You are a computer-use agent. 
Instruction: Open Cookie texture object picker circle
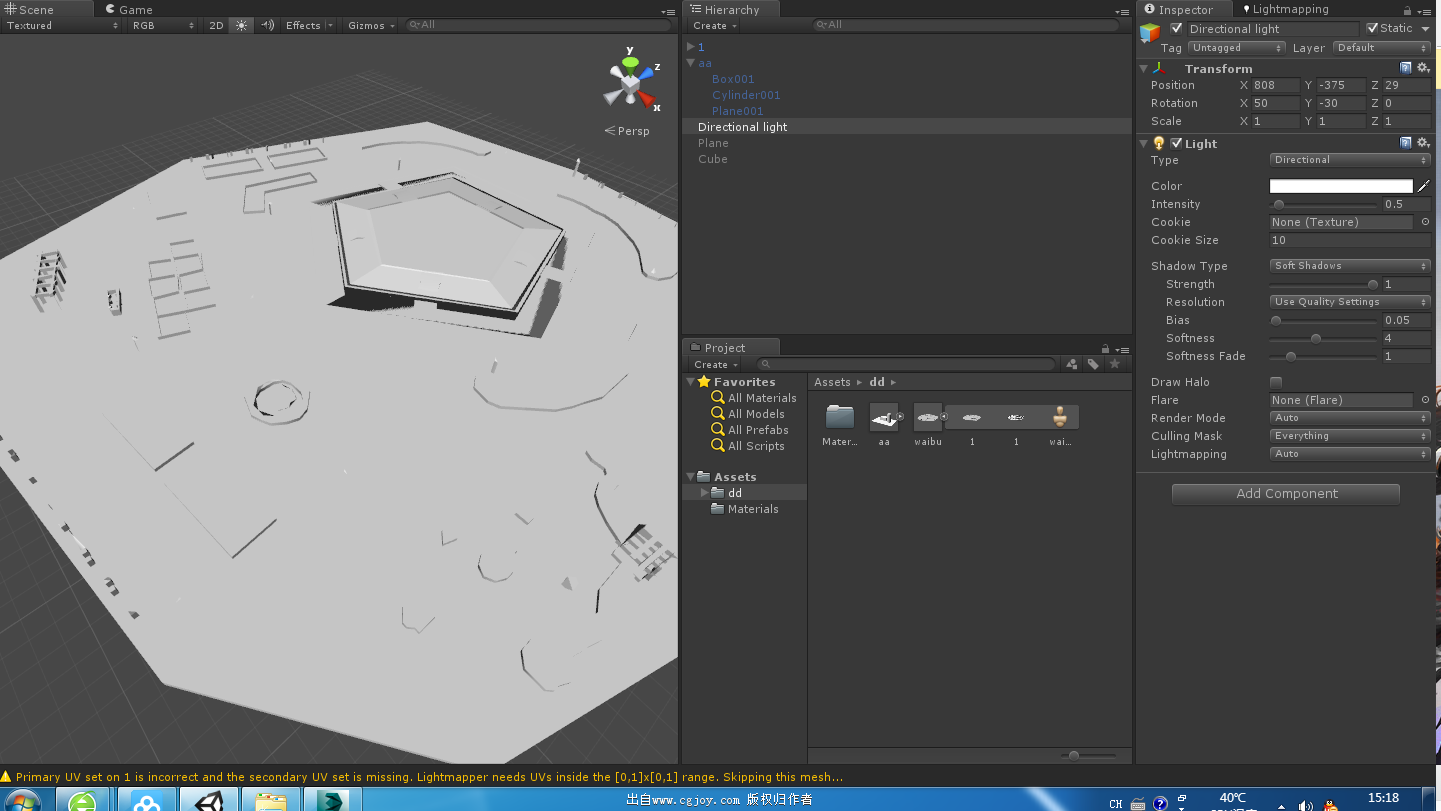point(1425,222)
